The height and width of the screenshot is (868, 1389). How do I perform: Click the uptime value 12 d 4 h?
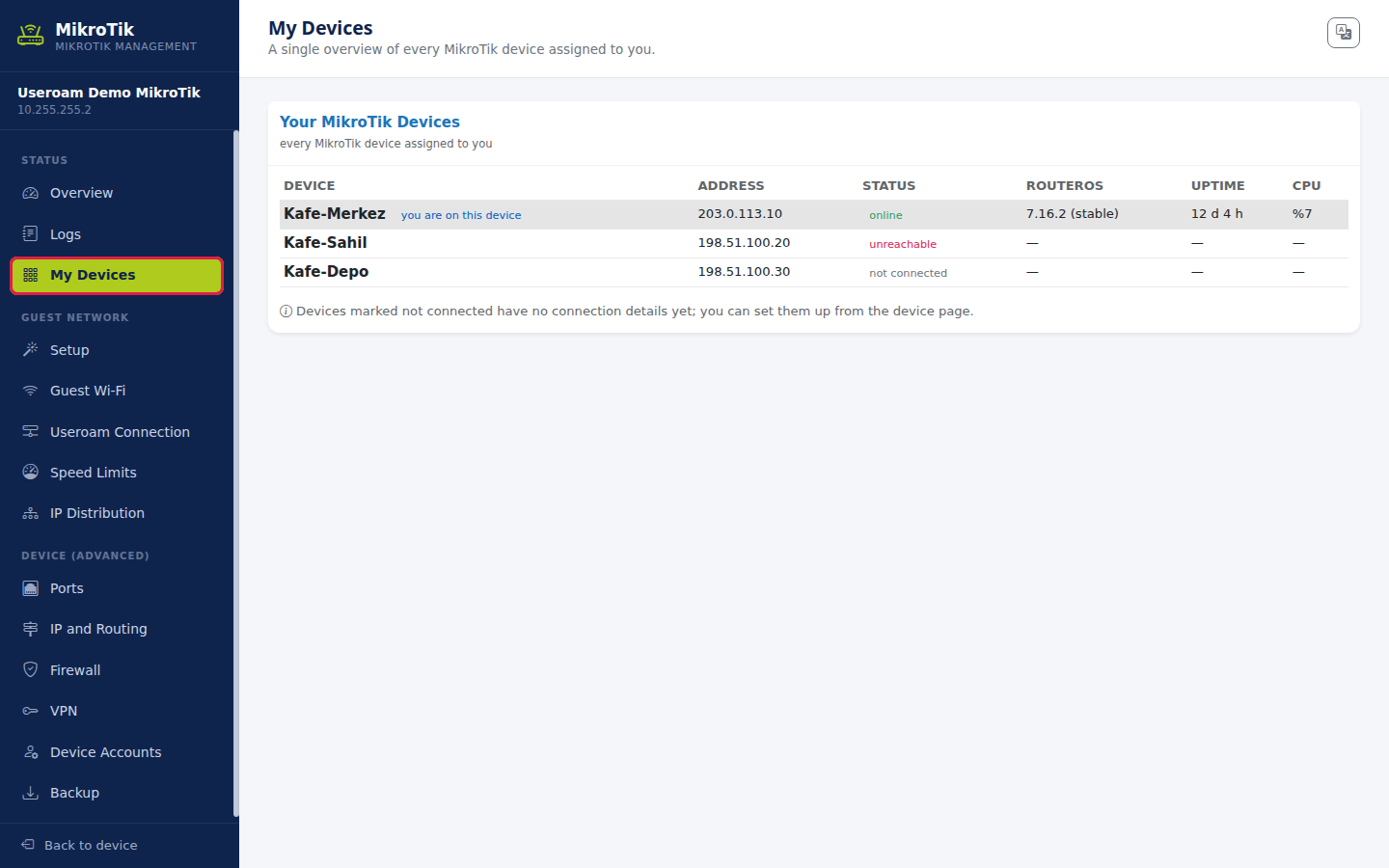[x=1216, y=214]
